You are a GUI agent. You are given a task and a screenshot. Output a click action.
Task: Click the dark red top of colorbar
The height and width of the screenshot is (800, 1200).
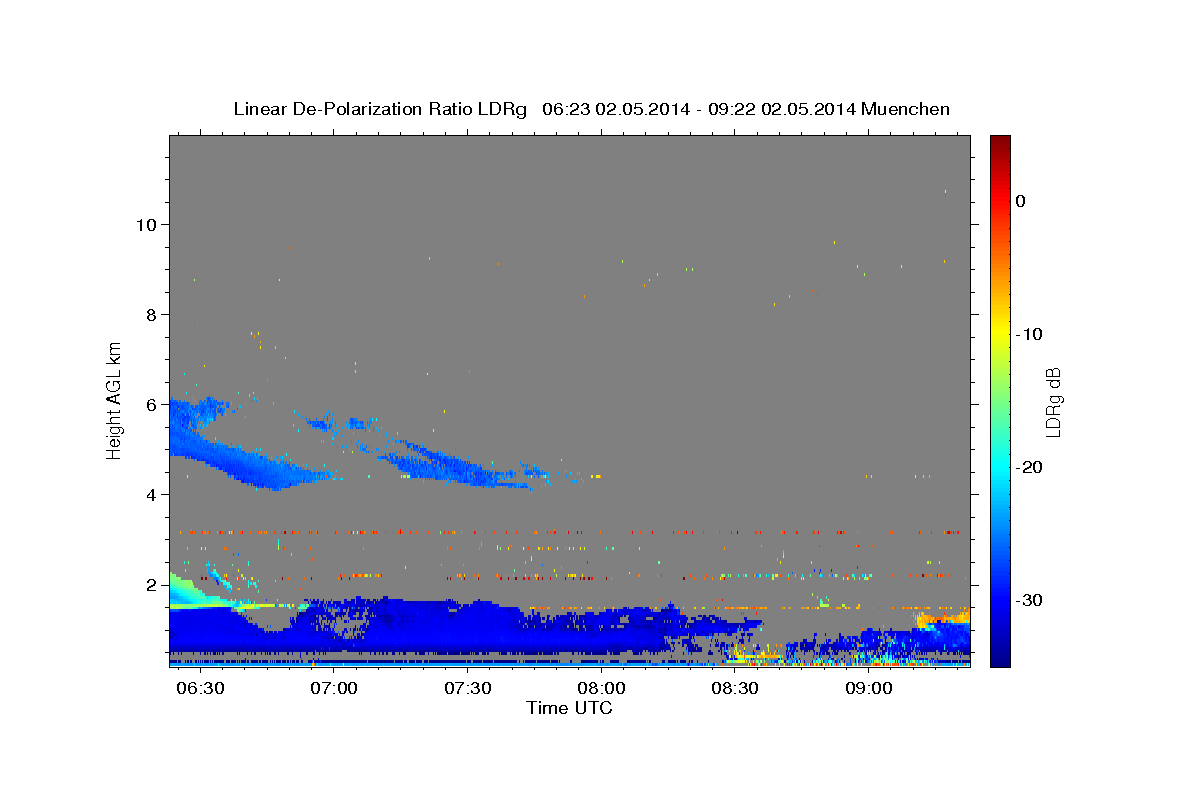[x=1000, y=145]
